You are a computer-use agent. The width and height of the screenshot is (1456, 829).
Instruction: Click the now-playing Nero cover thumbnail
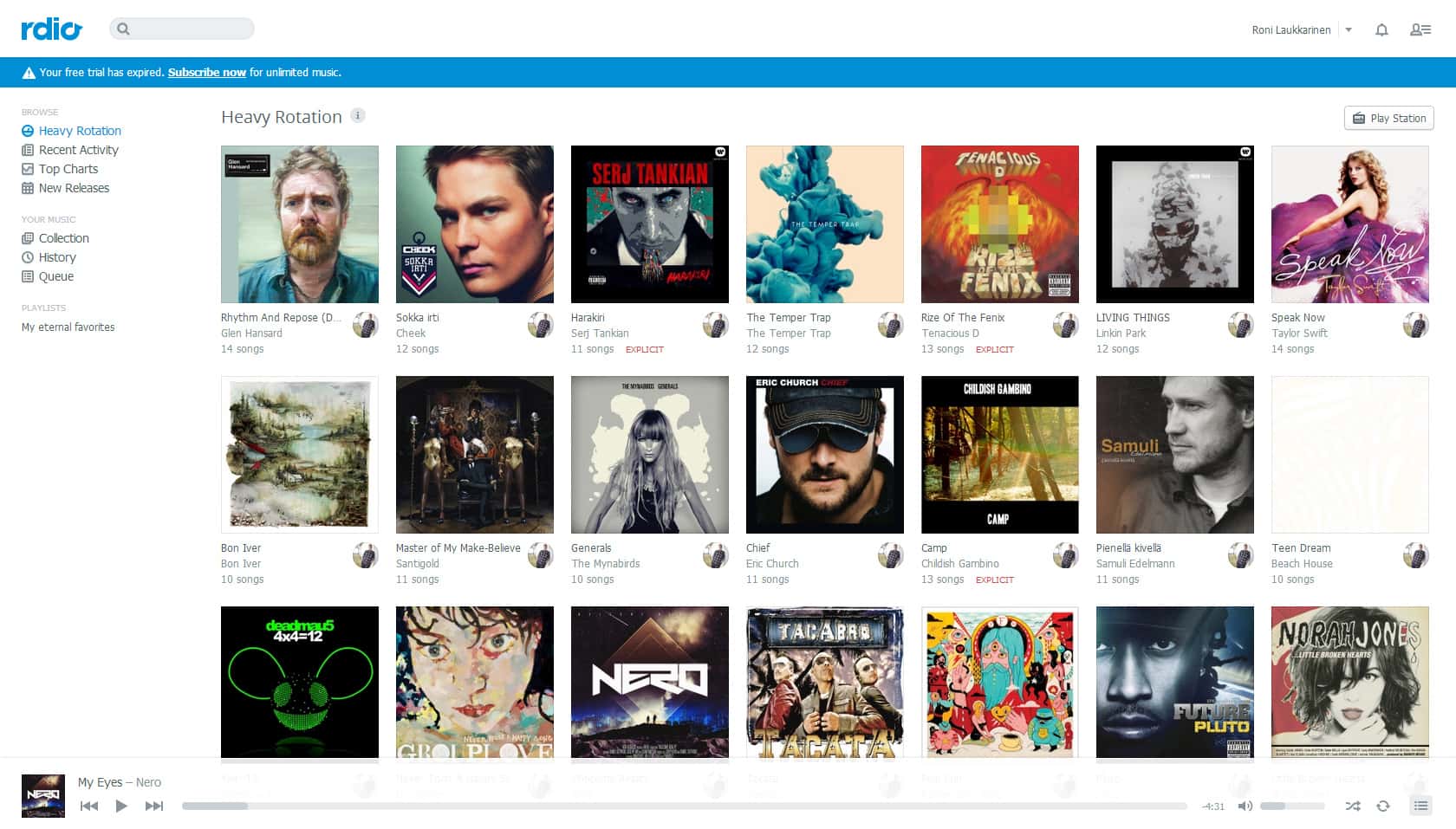43,795
